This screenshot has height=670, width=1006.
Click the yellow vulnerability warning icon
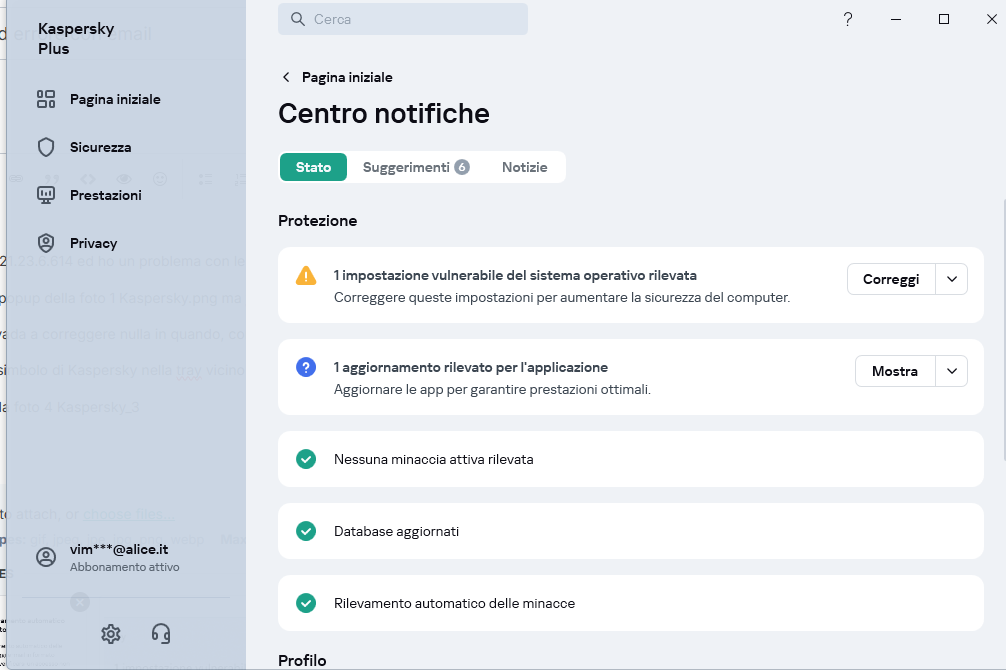306,276
